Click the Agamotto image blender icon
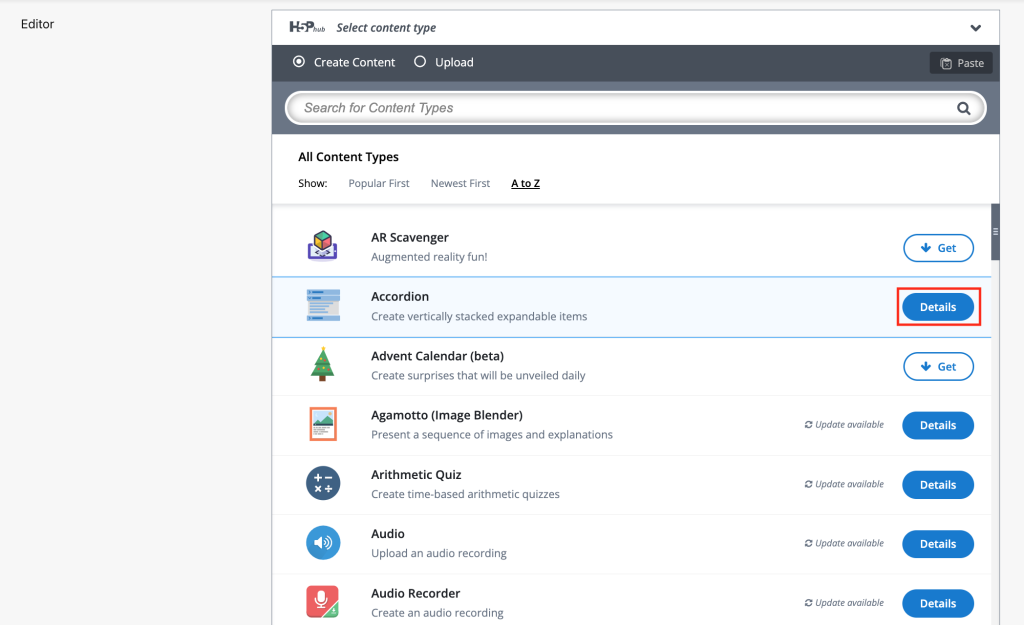The height and width of the screenshot is (625, 1024). pos(323,424)
